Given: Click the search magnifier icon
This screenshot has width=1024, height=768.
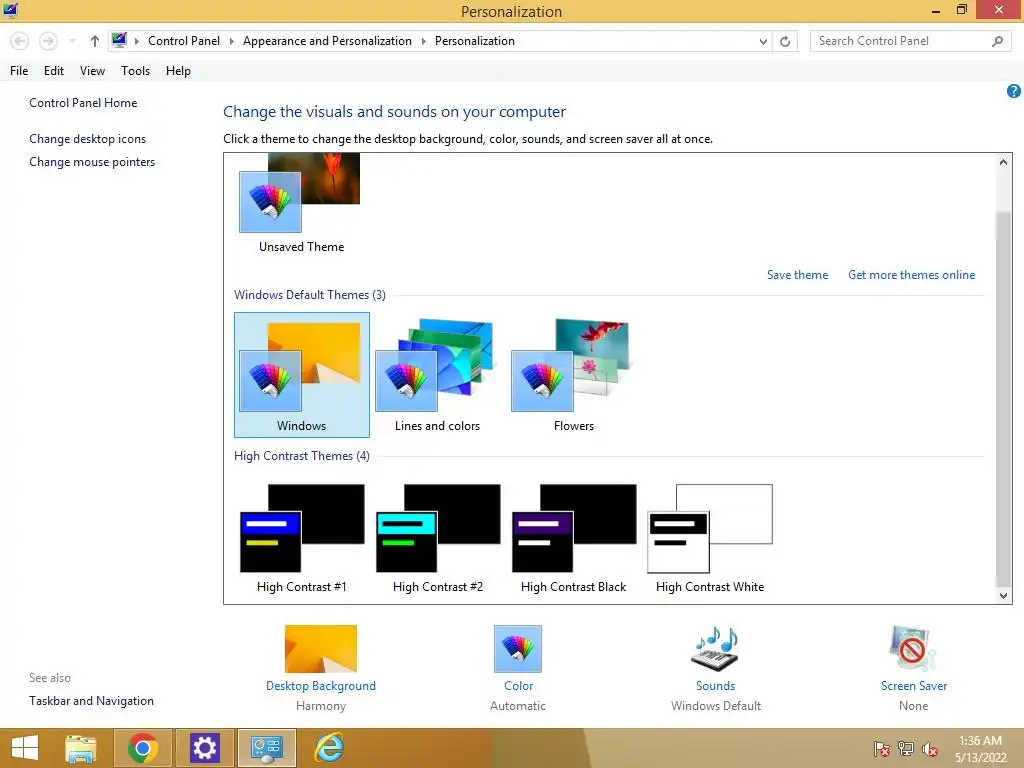Looking at the screenshot, I should [997, 41].
